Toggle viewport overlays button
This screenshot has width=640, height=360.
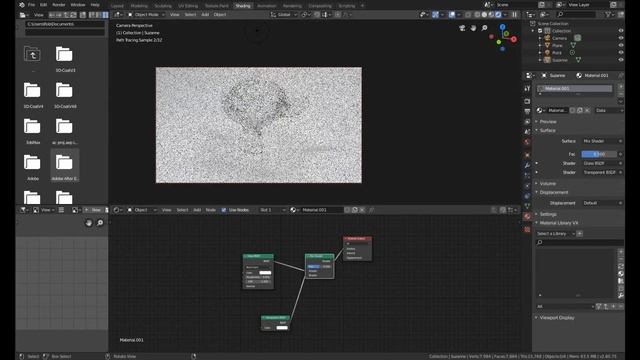(452, 15)
